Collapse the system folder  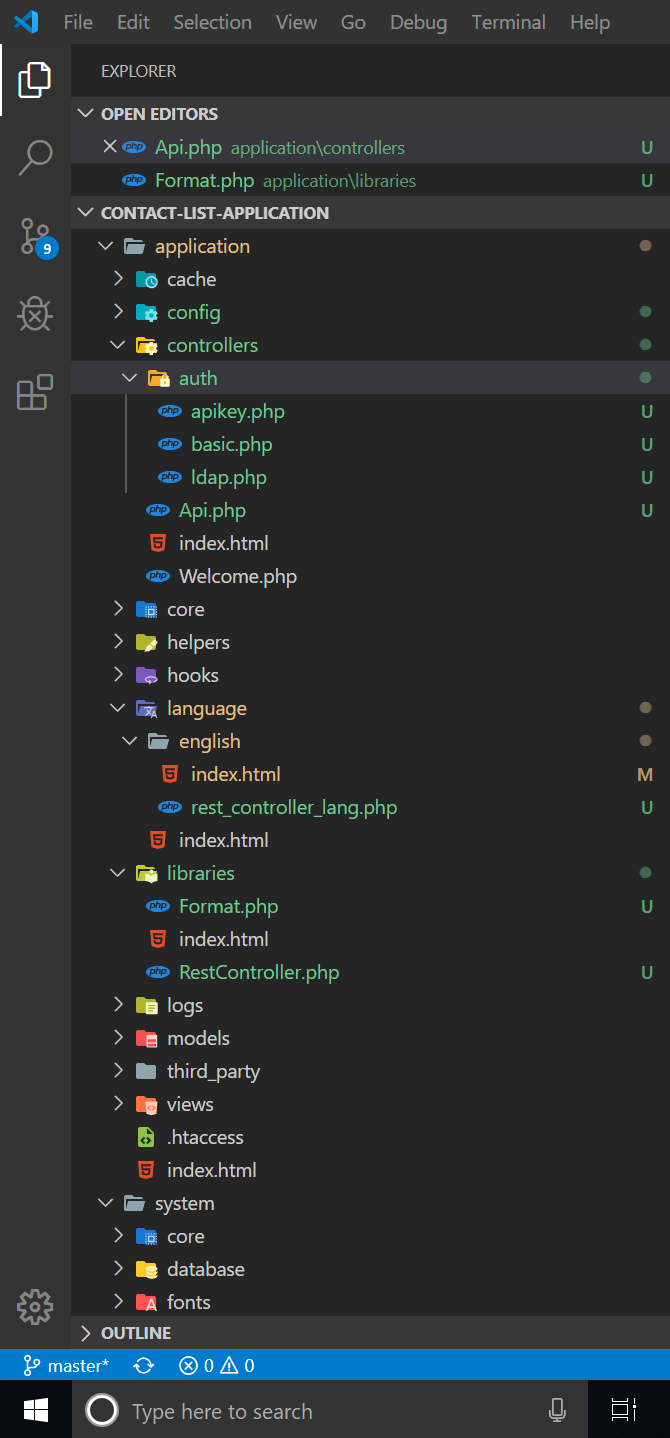pyautogui.click(x=106, y=1202)
